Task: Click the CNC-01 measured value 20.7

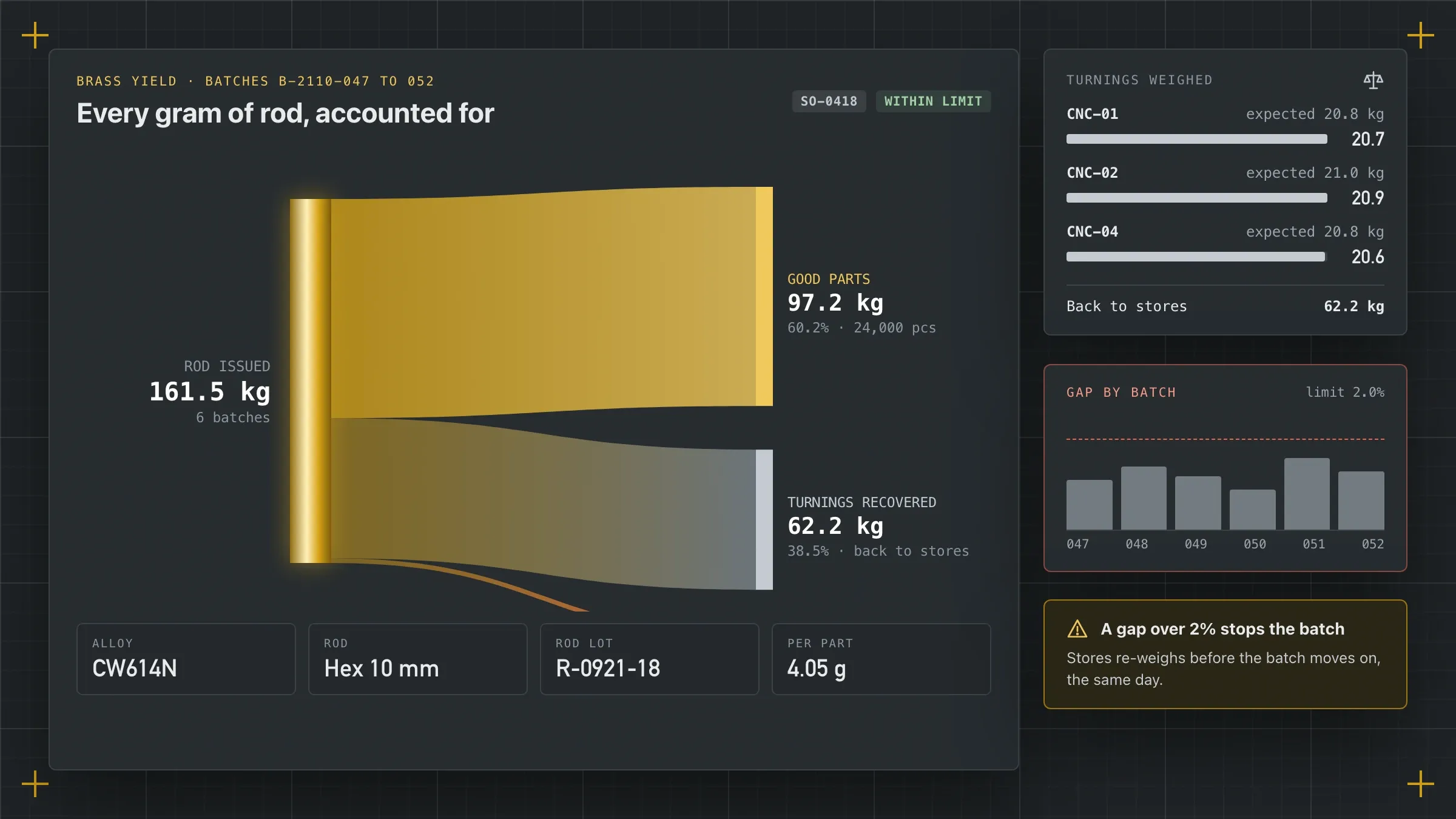Action: [1367, 140]
